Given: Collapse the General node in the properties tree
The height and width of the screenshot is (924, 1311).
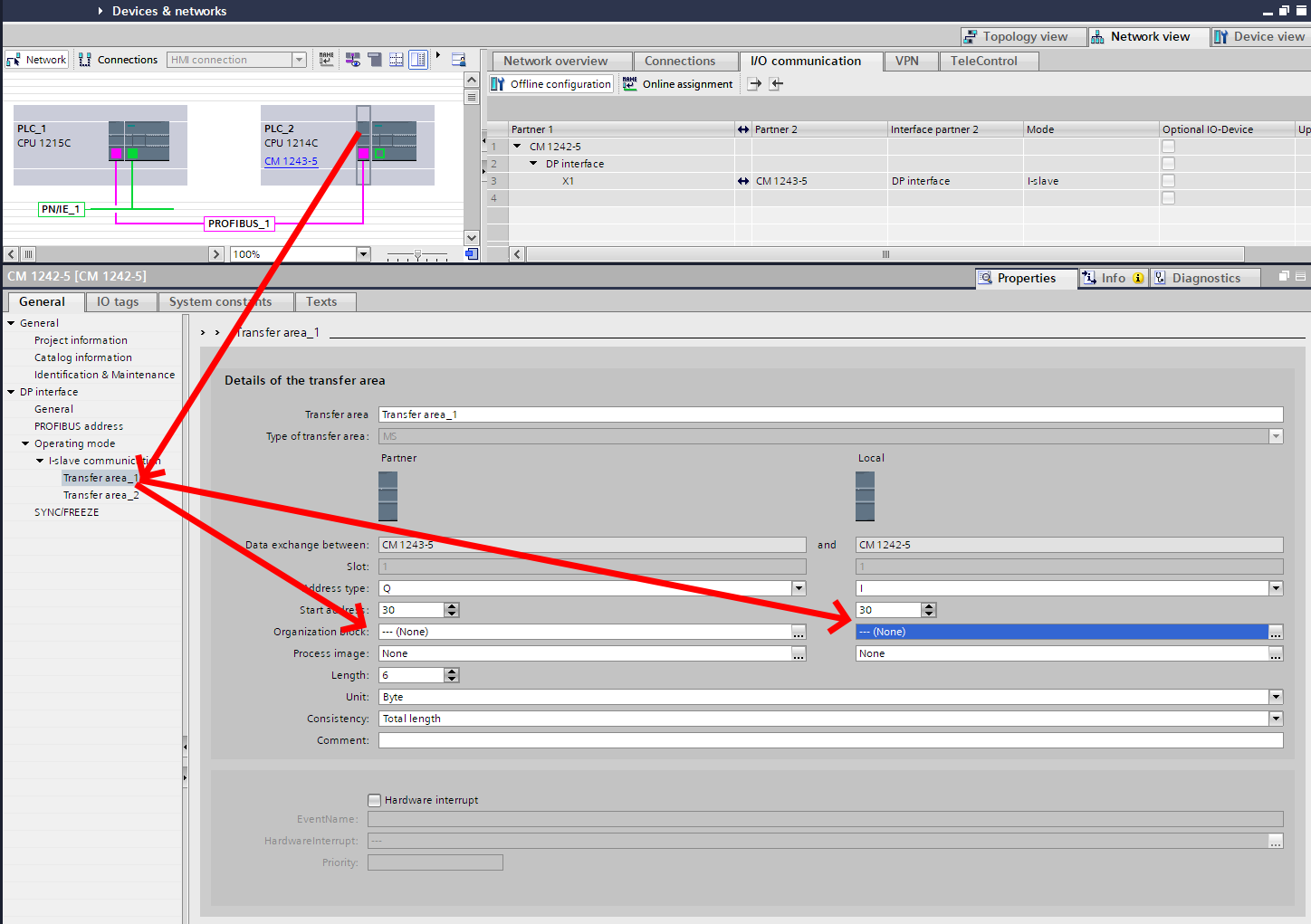Looking at the screenshot, I should click(11, 323).
